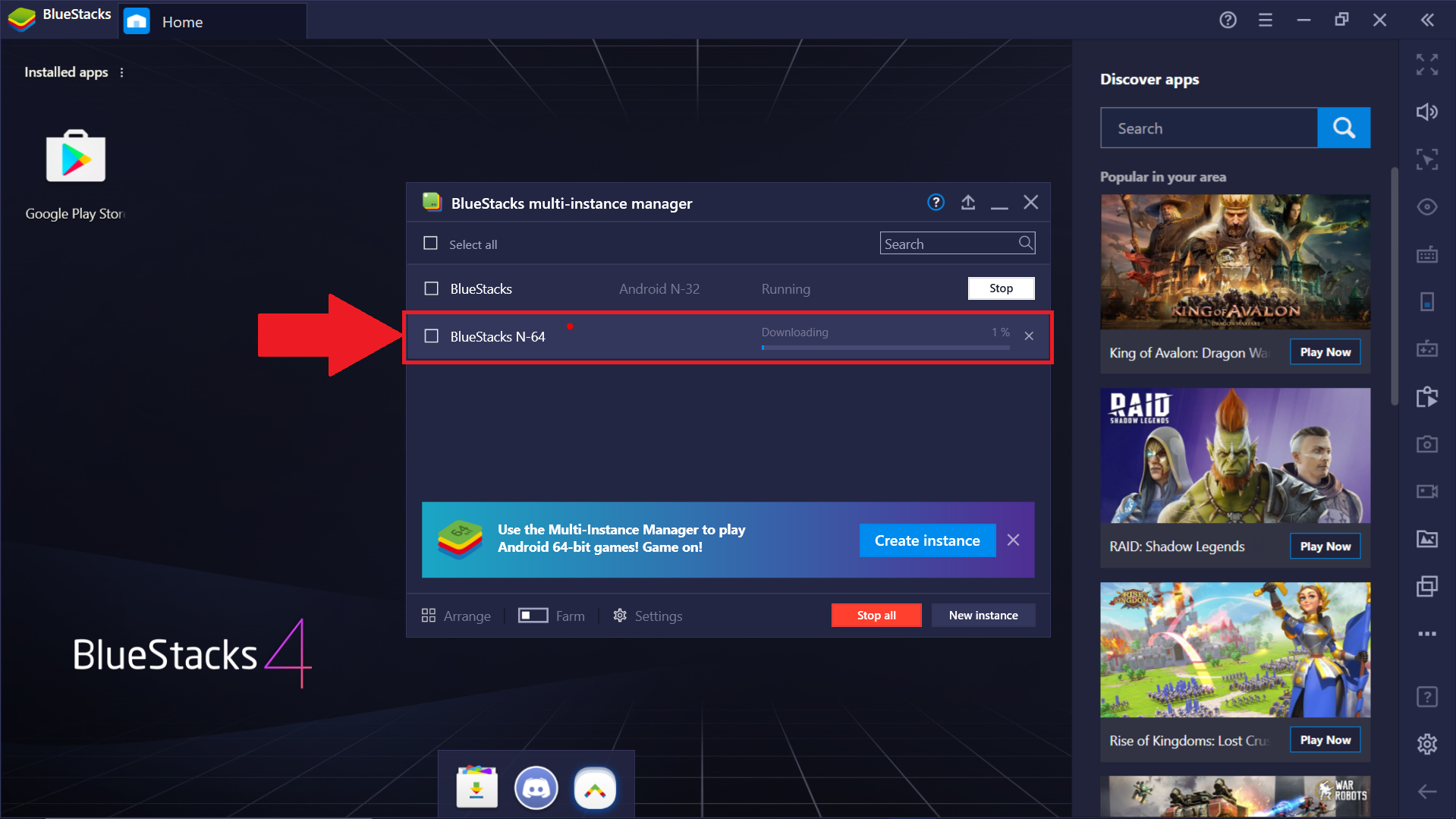Image resolution: width=1456 pixels, height=819 pixels.
Task: Open Rise of Kingdoms thumbnail
Action: point(1235,650)
